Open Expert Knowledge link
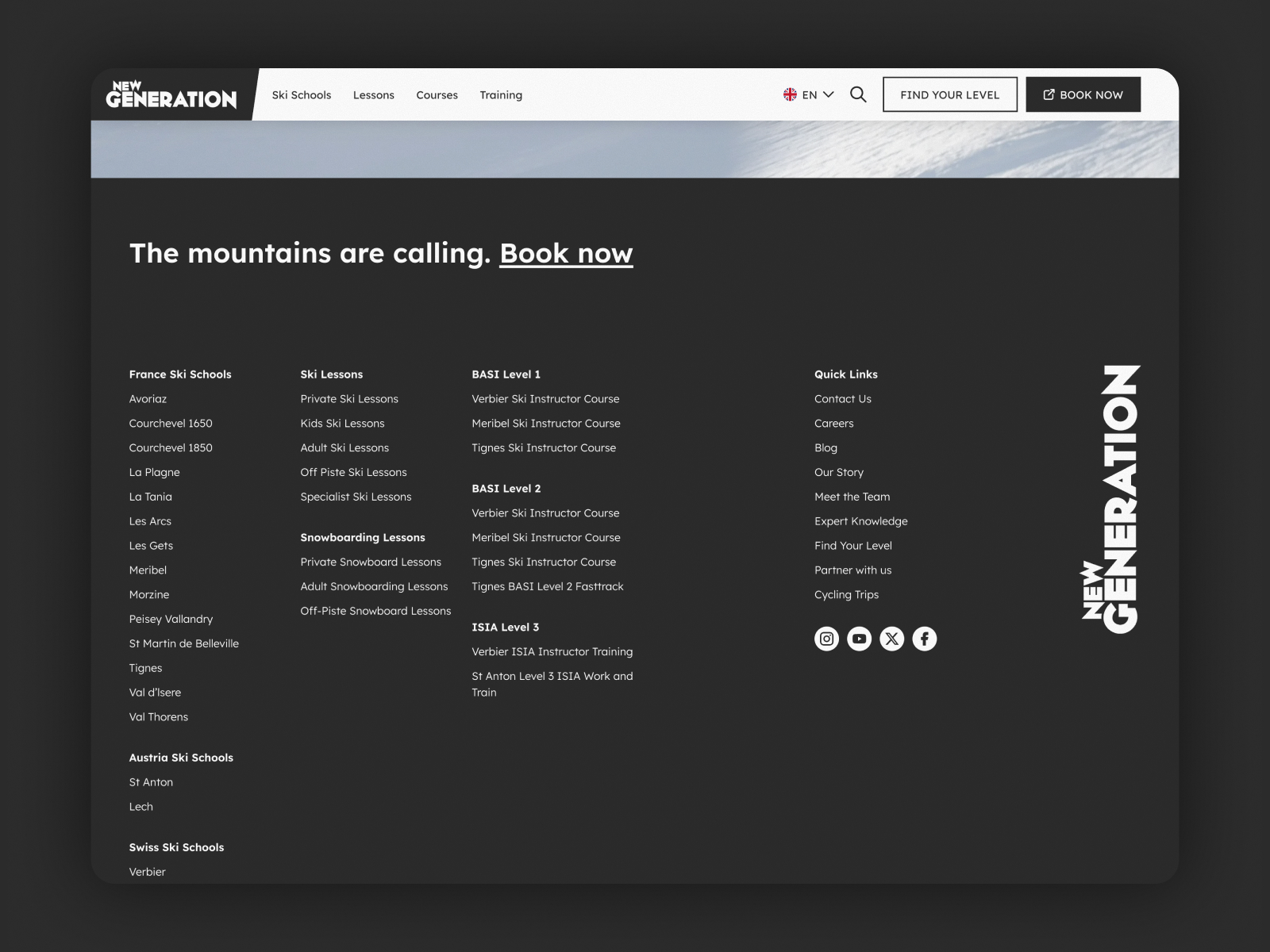The height and width of the screenshot is (952, 1270). point(861,522)
